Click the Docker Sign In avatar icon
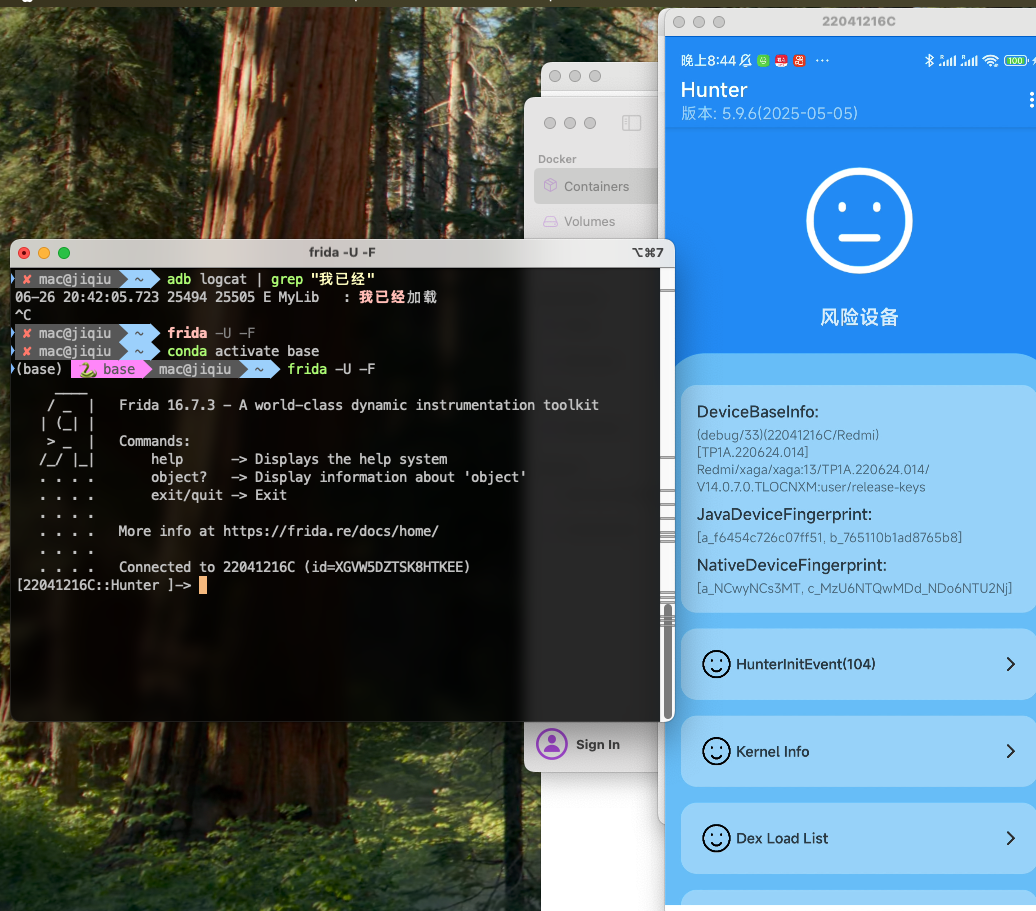 (551, 744)
